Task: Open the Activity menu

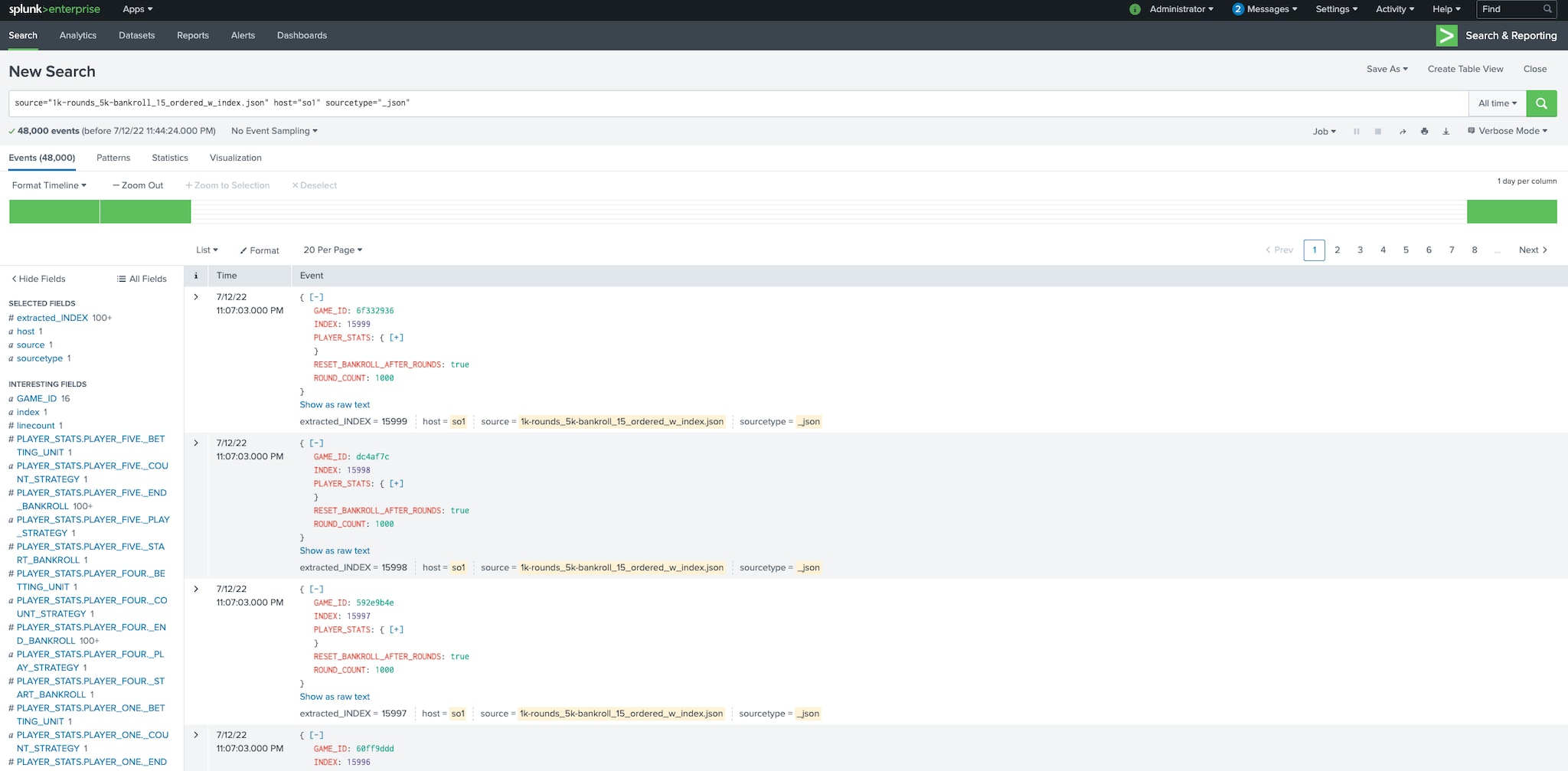Action: (1395, 9)
